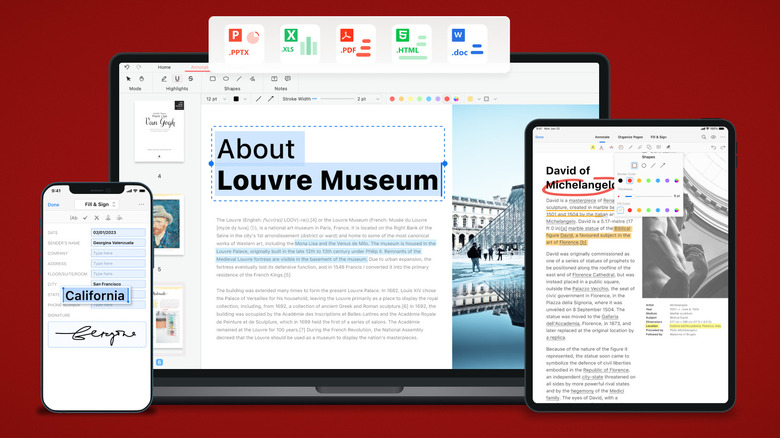
Task: Open Organize Pages tab on tablet
Action: click(x=630, y=137)
